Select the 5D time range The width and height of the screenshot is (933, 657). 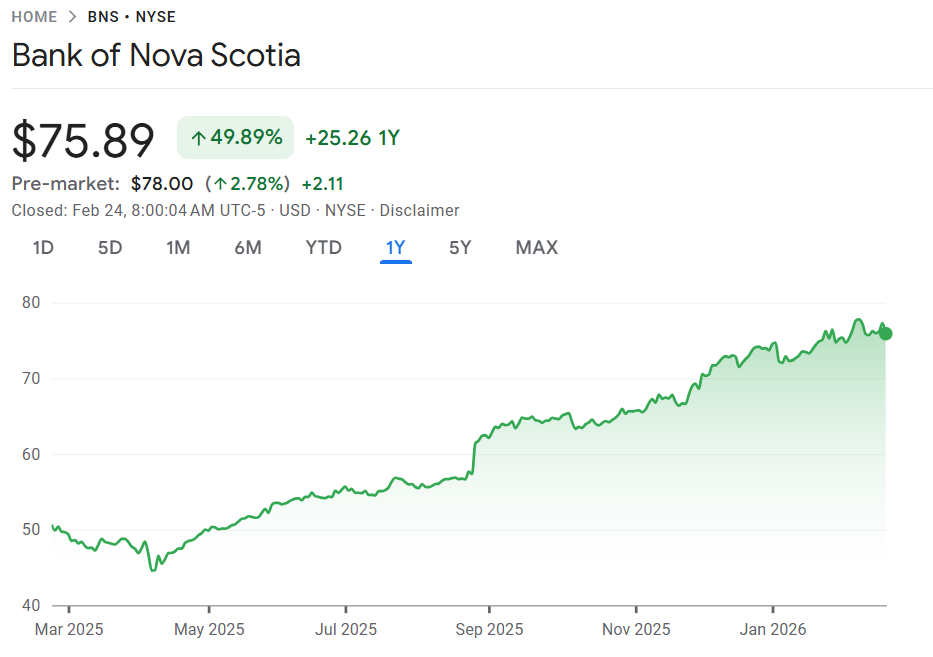(110, 248)
